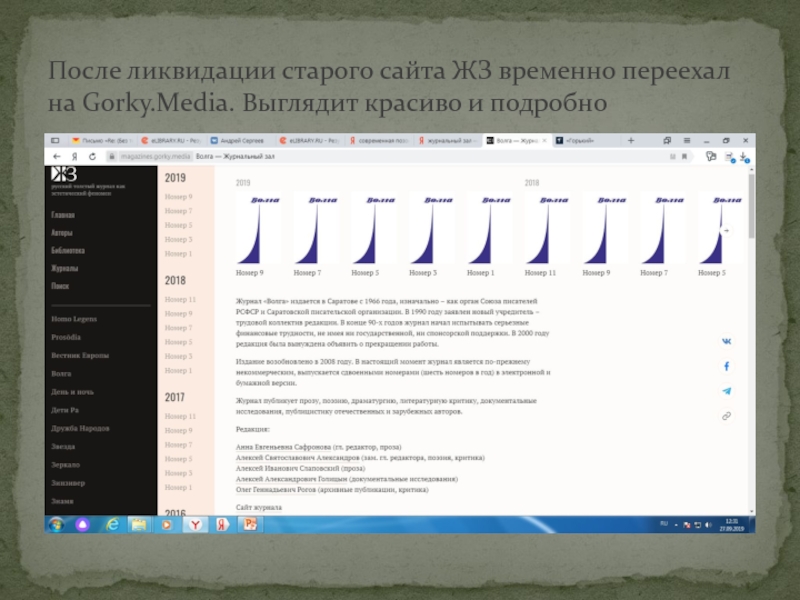
Task: Share page via Facebook icon
Action: pyautogui.click(x=727, y=366)
